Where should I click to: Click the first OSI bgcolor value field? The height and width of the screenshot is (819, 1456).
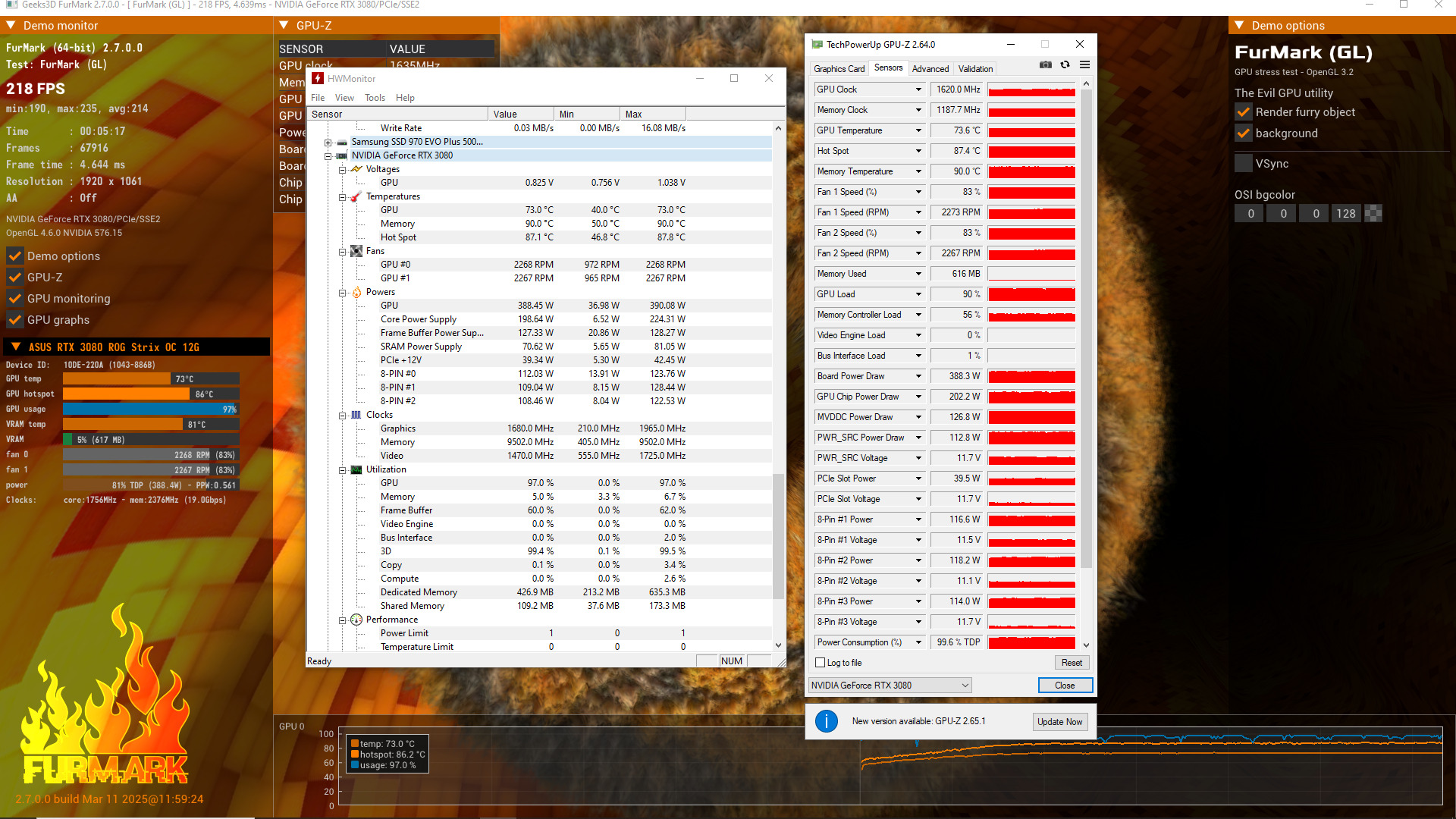(x=1250, y=214)
